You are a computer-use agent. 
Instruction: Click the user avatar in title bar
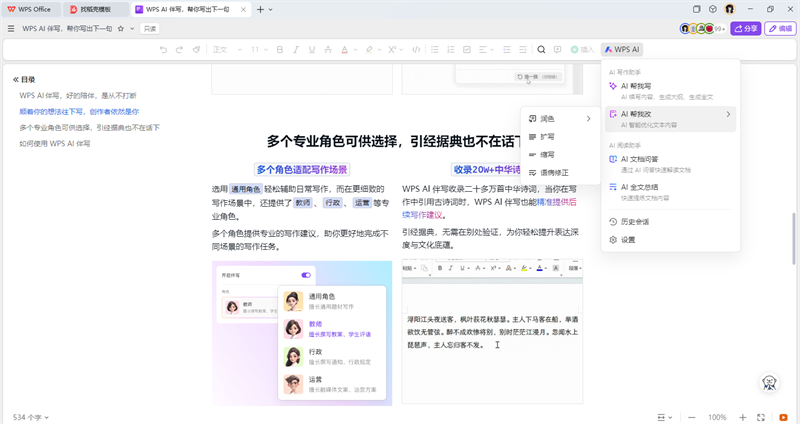tap(730, 9)
